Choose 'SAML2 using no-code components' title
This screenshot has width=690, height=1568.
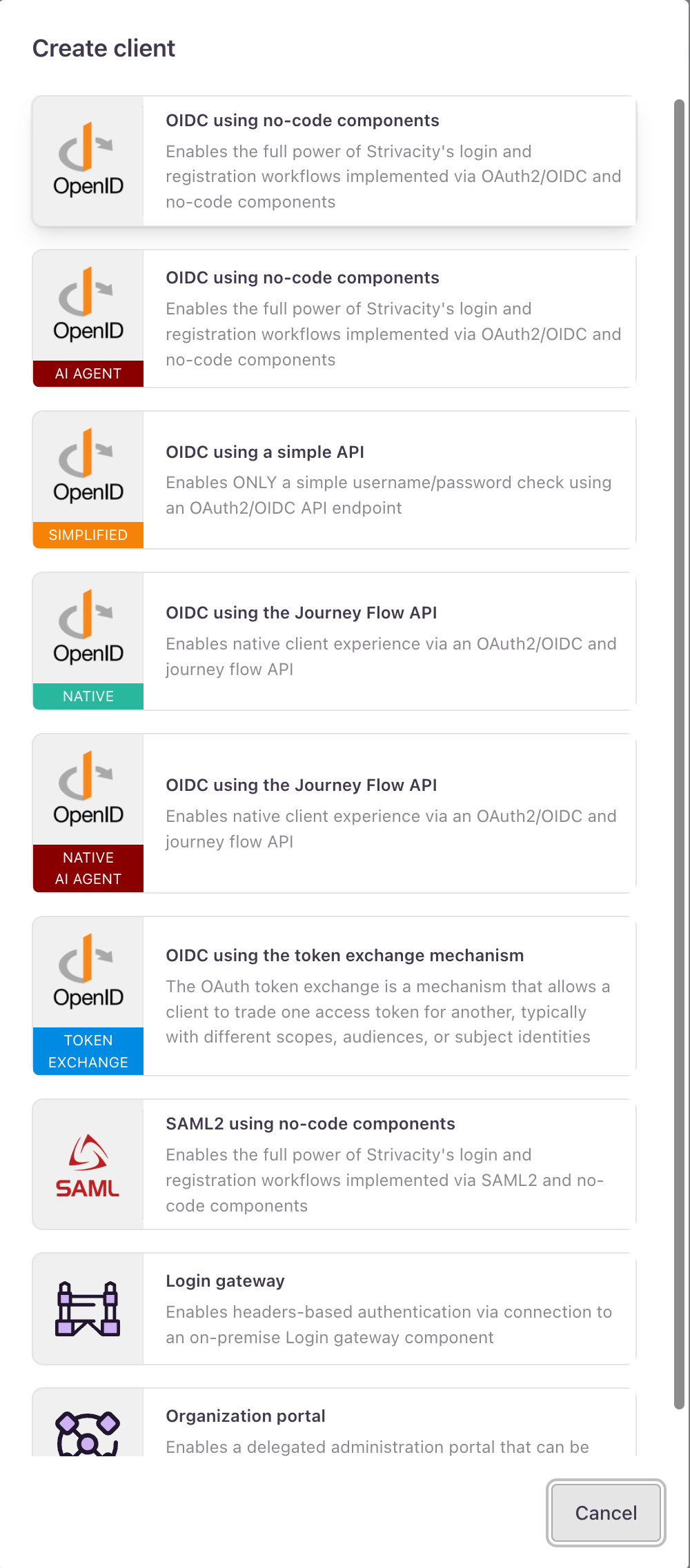pyautogui.click(x=310, y=1124)
